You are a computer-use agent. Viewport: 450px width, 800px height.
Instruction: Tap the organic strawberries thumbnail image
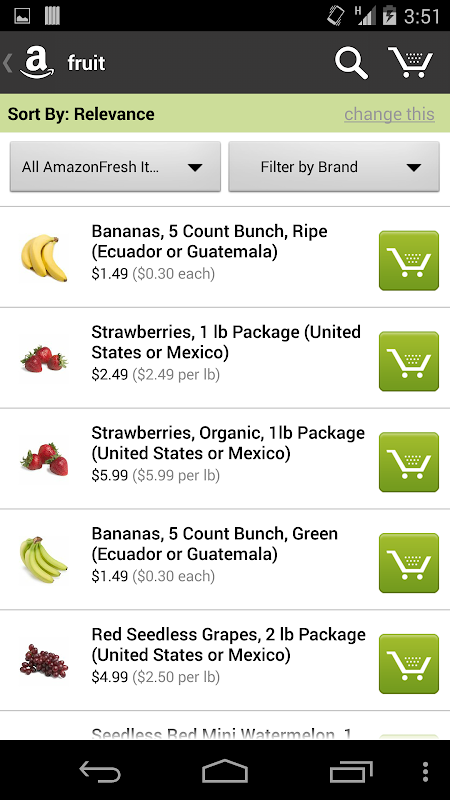[x=44, y=458]
